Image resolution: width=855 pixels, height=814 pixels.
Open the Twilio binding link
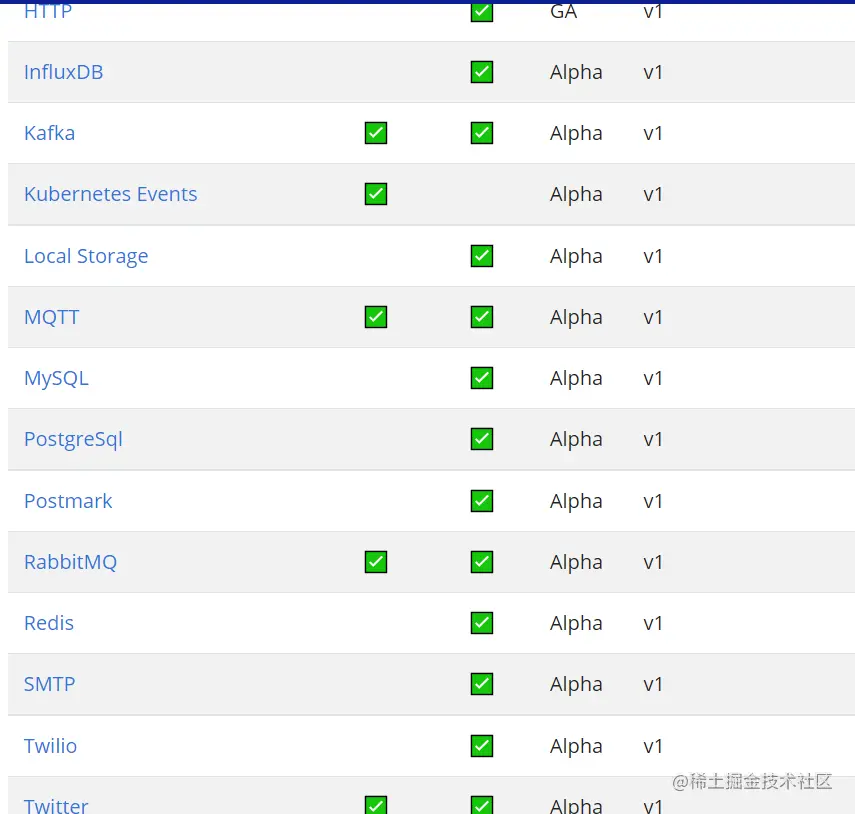coord(51,746)
